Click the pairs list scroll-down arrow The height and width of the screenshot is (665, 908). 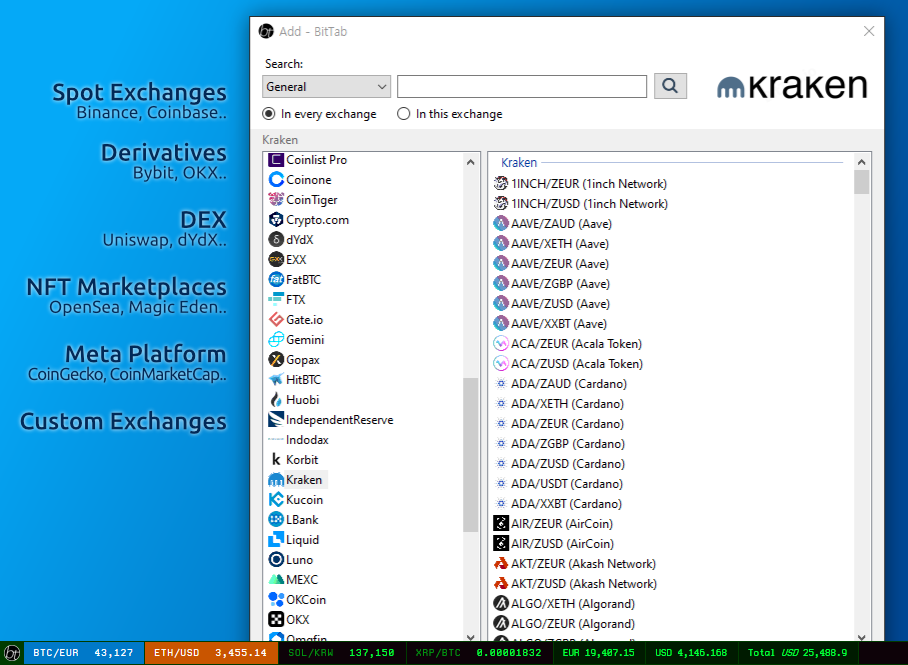click(x=862, y=636)
